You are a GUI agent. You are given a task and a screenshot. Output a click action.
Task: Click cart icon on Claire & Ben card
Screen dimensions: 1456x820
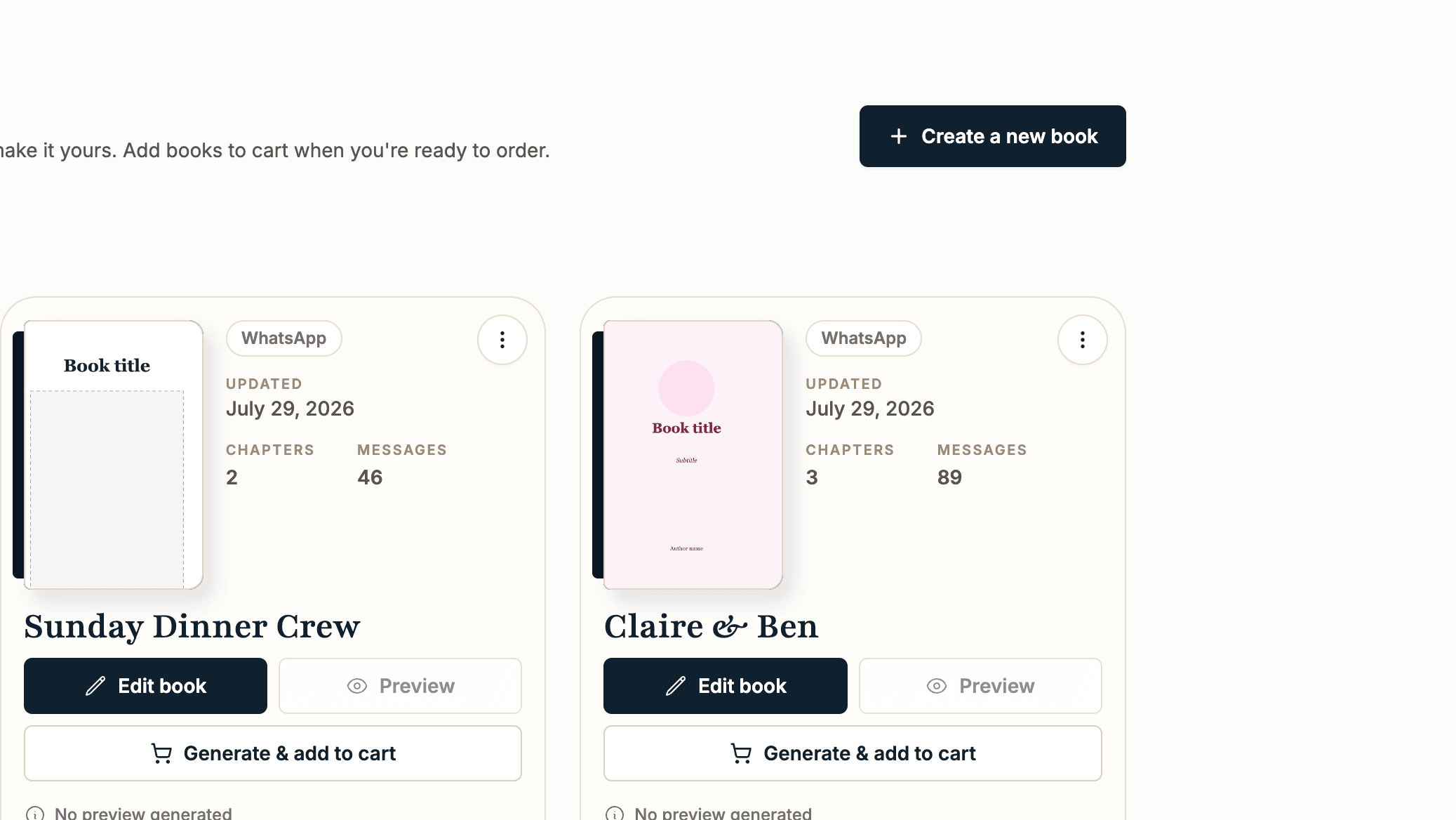[742, 753]
